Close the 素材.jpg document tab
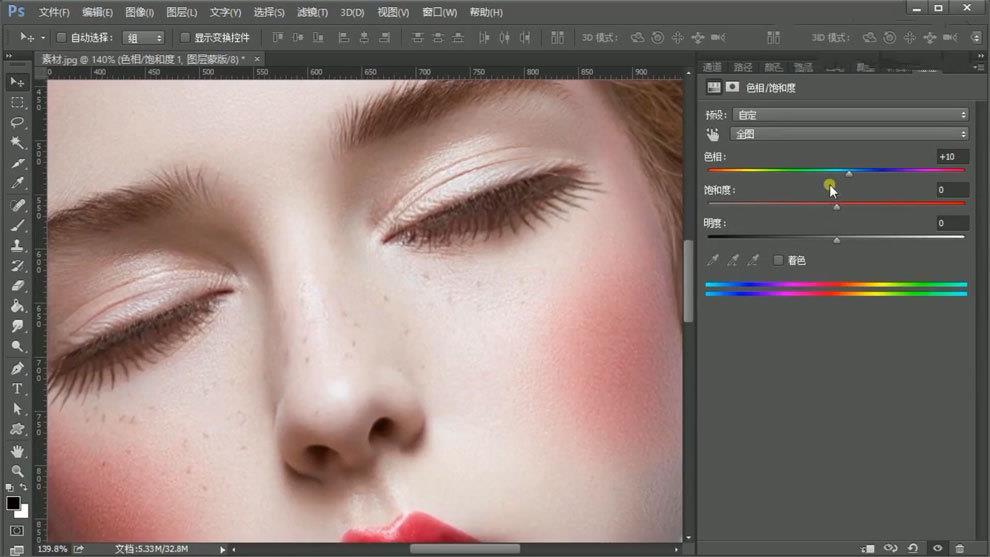The height and width of the screenshot is (557, 990). [x=257, y=59]
